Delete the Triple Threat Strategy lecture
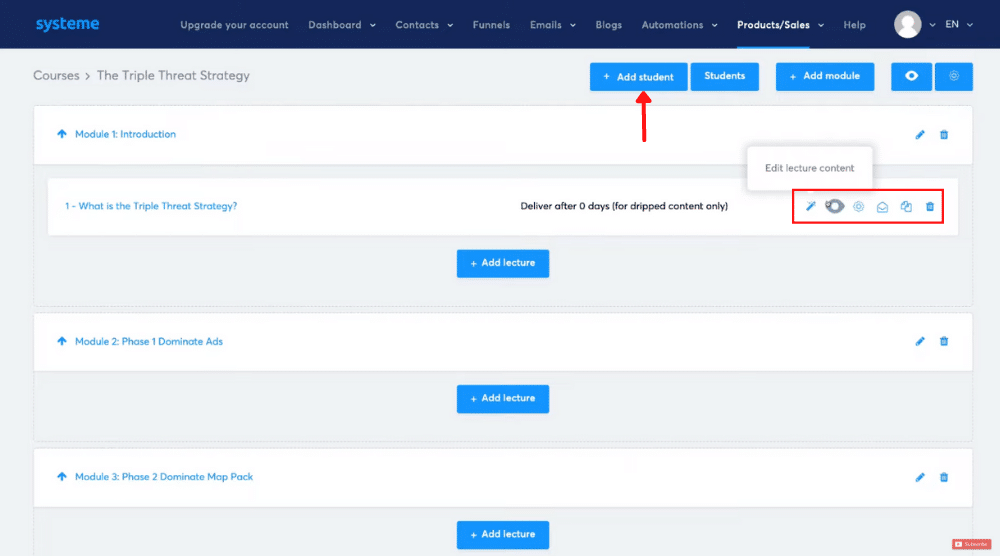Viewport: 1000px width, 556px height. pos(930,207)
